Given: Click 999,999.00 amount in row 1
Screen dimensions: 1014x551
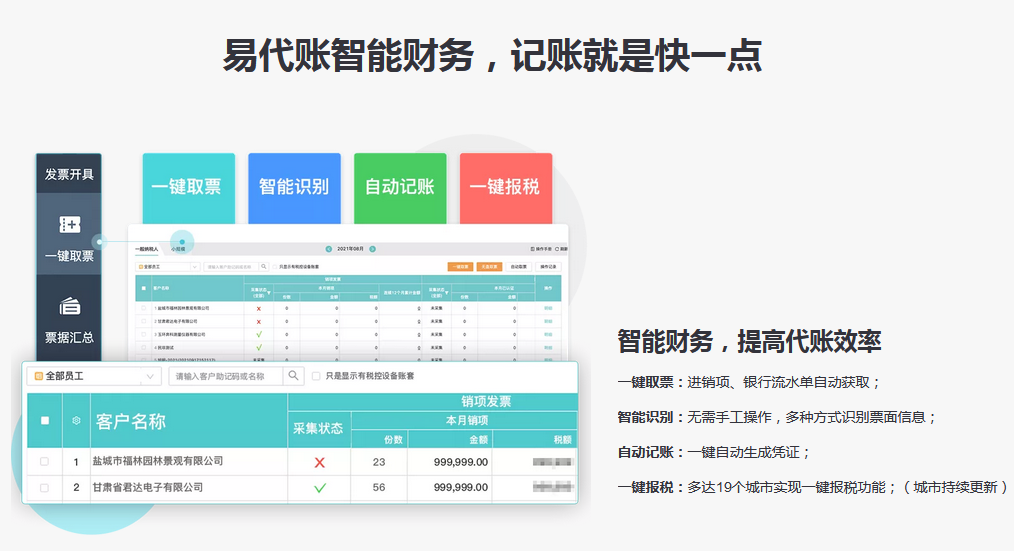Looking at the screenshot, I should tap(461, 462).
